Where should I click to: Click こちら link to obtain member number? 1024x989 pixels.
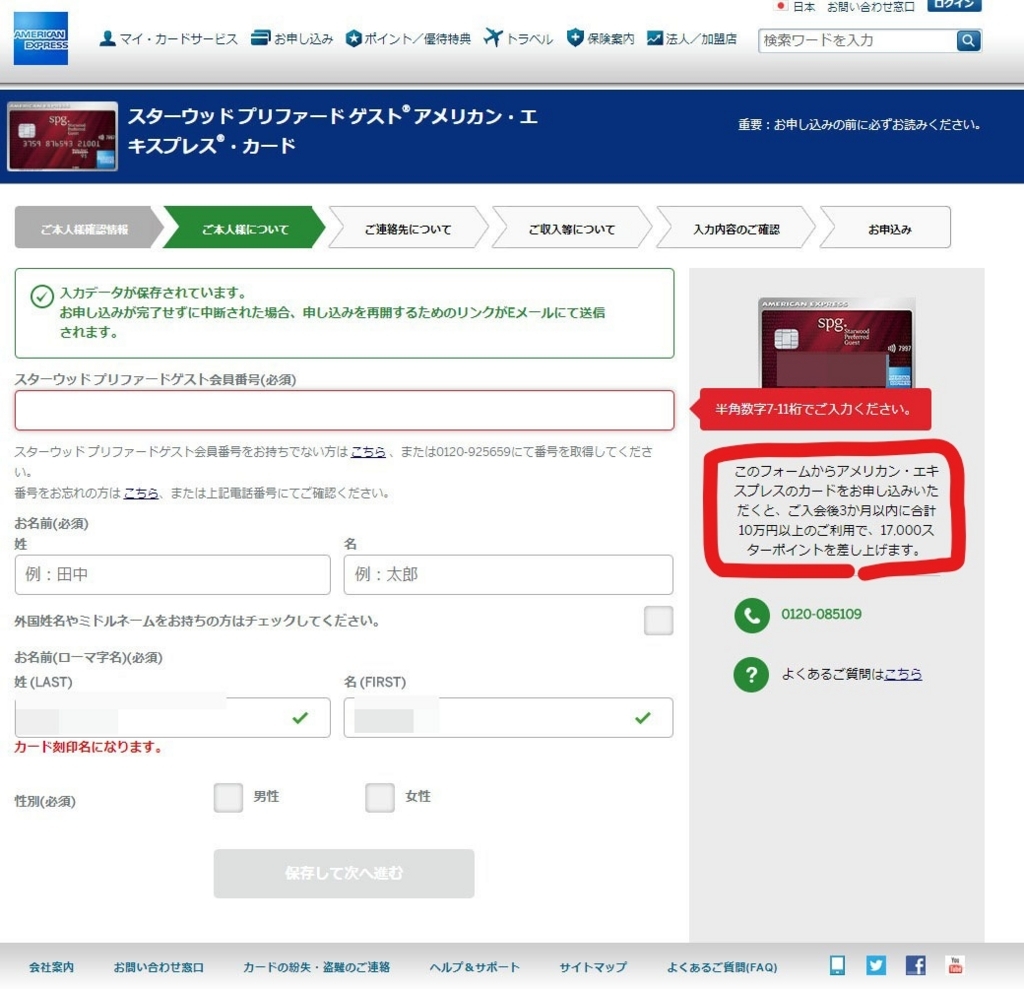[368, 451]
